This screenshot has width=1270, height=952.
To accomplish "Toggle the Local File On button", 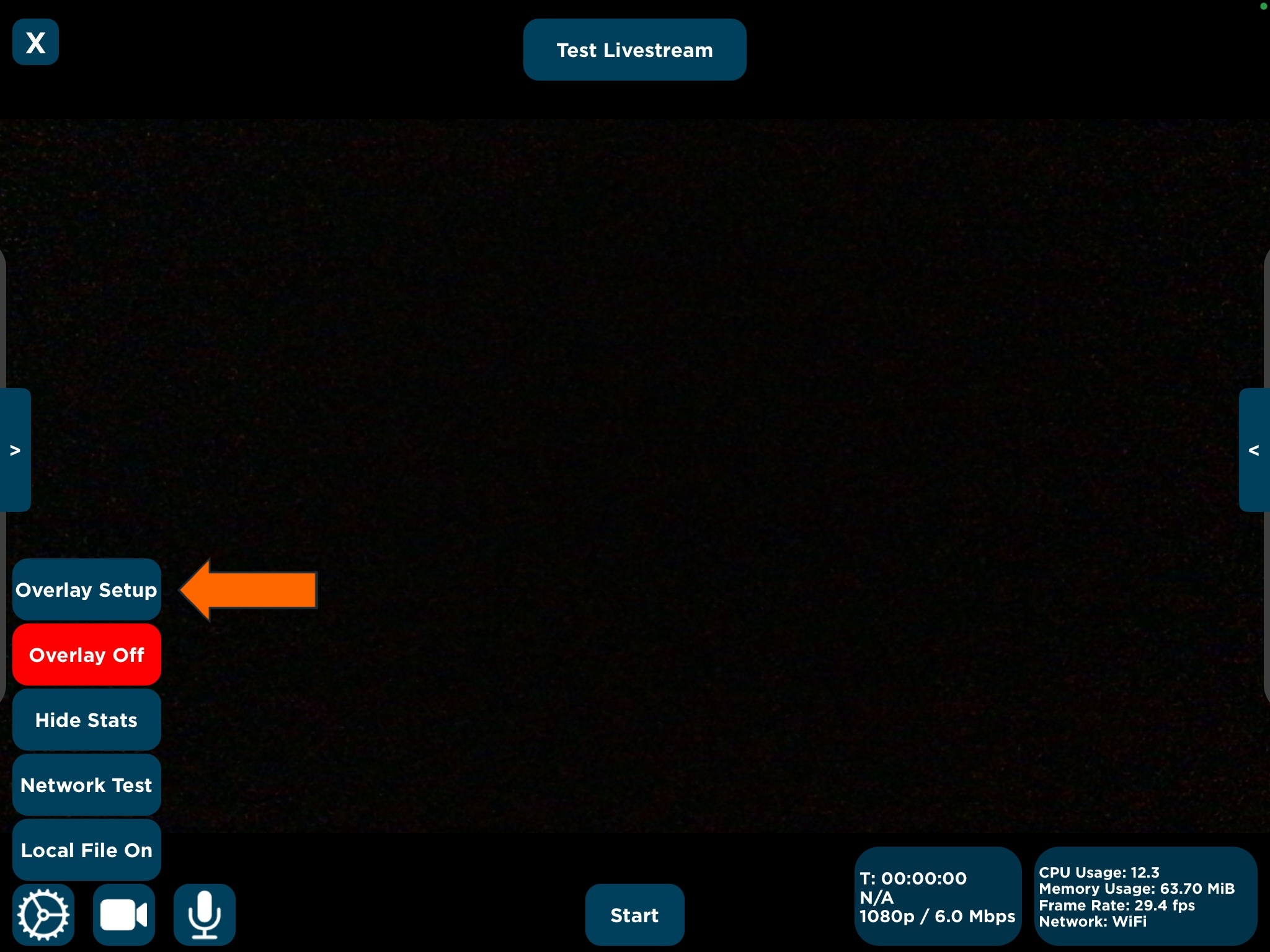I will (87, 850).
